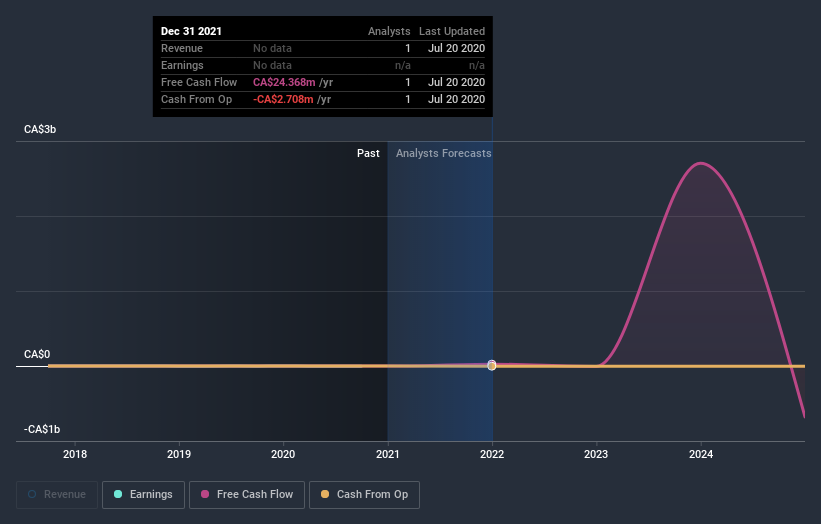This screenshot has height=524, width=821.
Task: Click the CA$3b y-axis label
Action: click(40, 129)
